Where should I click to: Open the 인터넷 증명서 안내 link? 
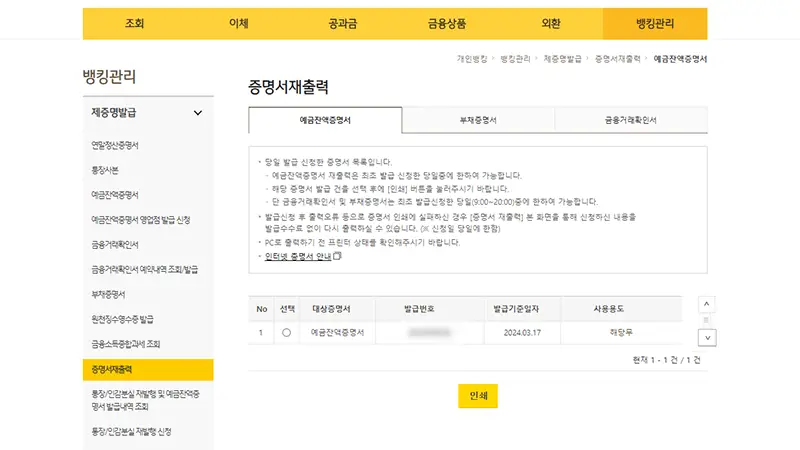pos(298,256)
